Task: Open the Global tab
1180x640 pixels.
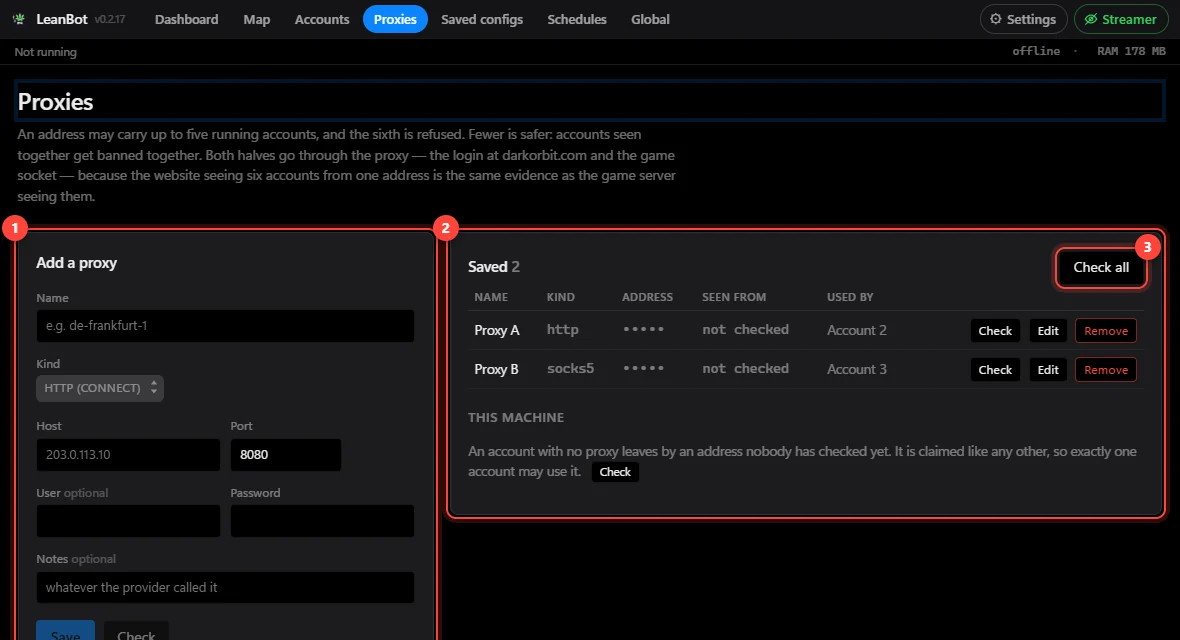Action: tap(650, 19)
